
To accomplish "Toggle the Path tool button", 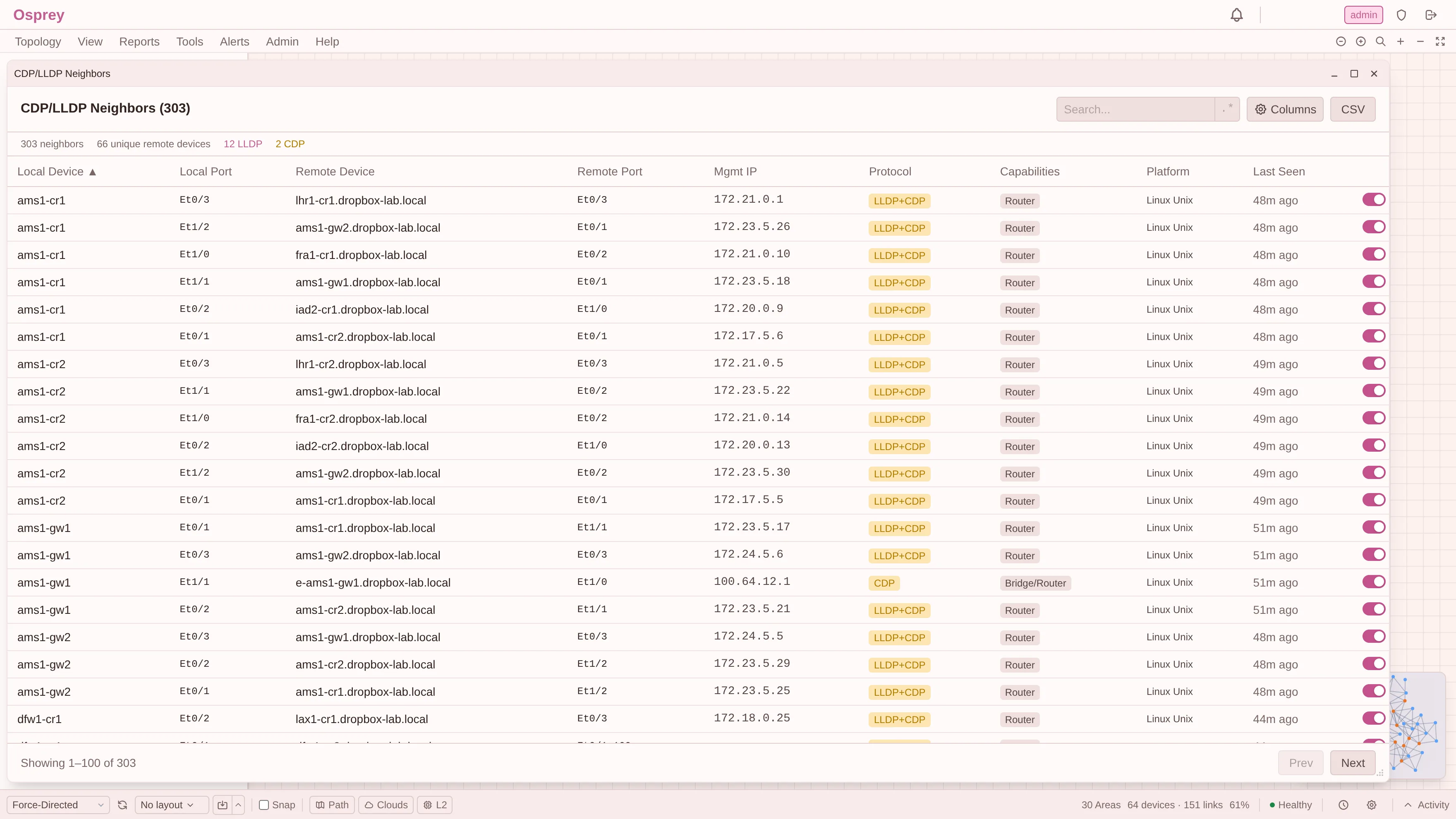I will 332,805.
